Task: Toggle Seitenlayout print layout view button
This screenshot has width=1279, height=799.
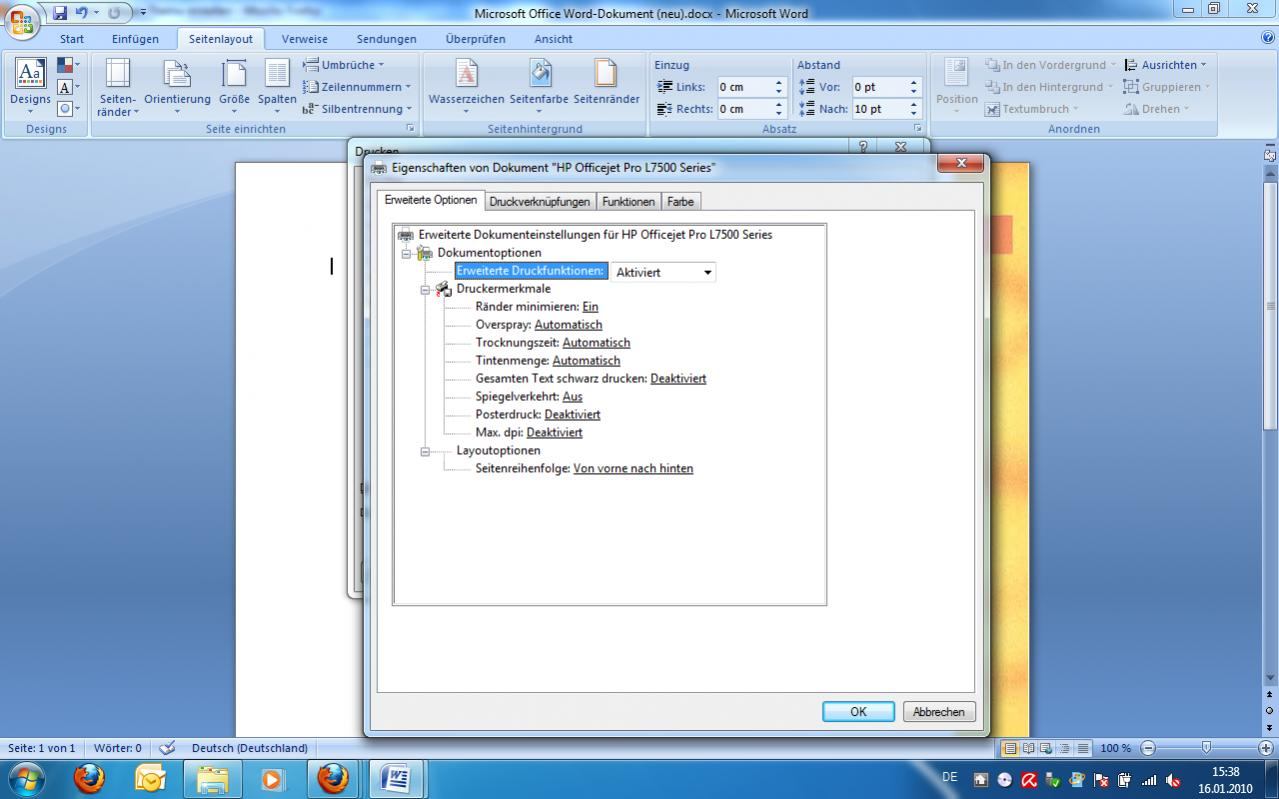Action: [x=1009, y=748]
